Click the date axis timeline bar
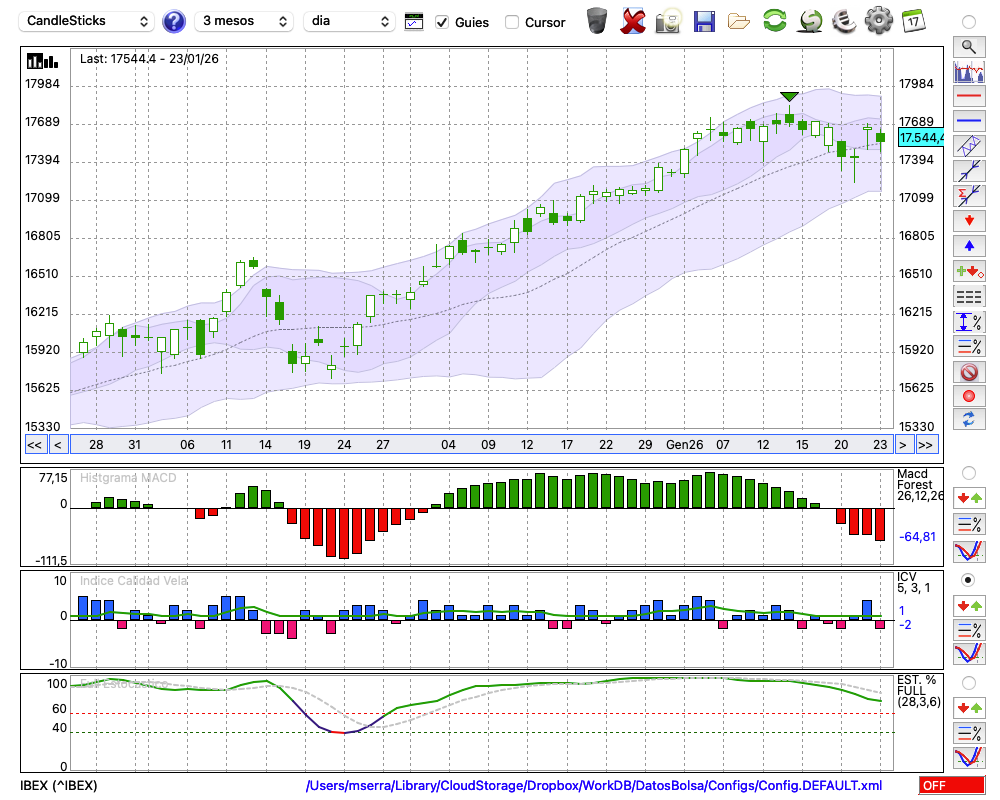Screen dimensions: 1000x800 [x=481, y=445]
